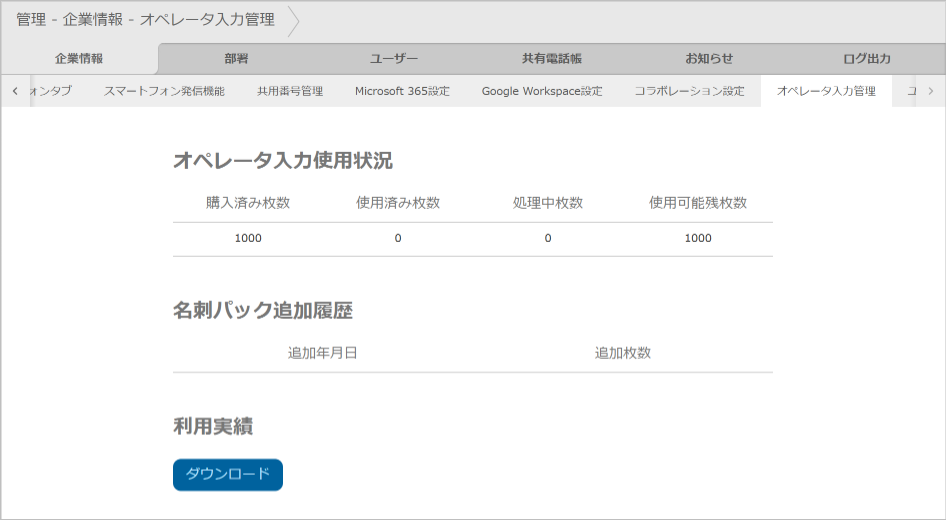
Task: Click the オペレータ入力使用状況 heading
Action: [x=283, y=160]
